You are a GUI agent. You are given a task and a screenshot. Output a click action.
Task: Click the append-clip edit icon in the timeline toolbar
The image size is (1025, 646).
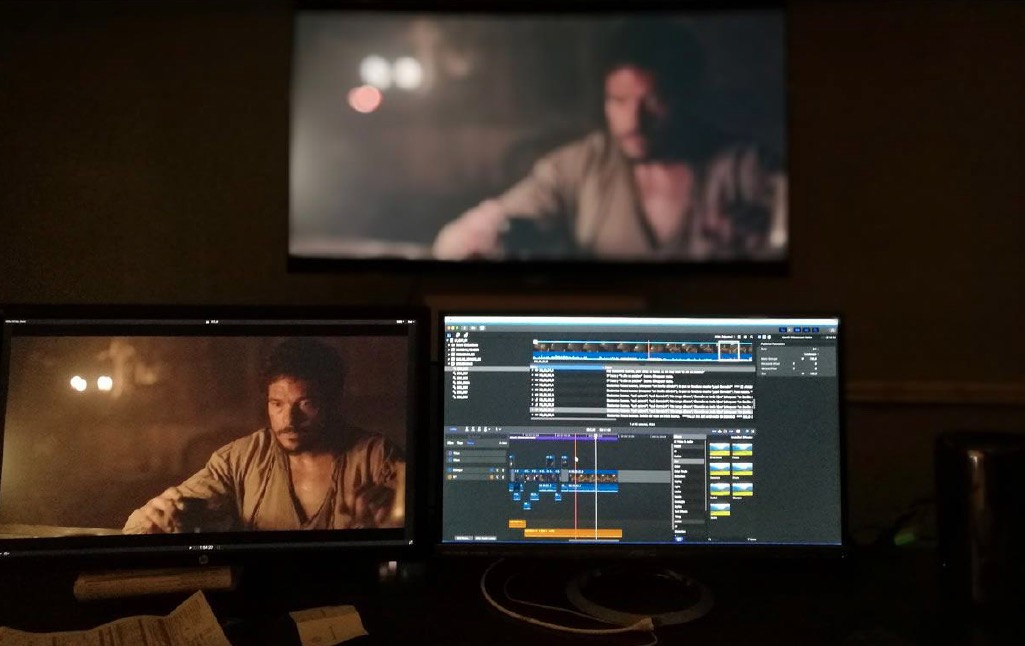point(480,429)
